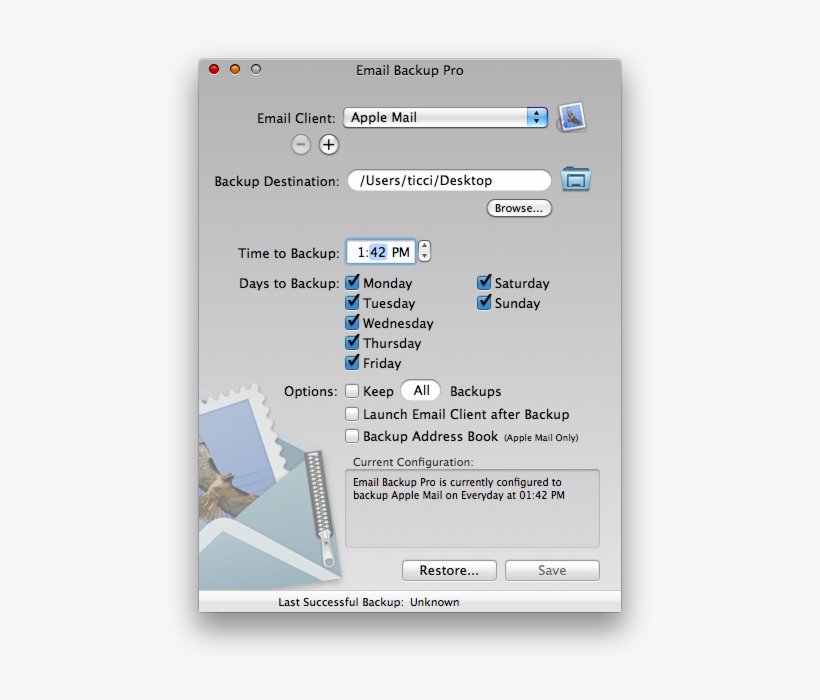Uncheck the Saturday checkbox
Image resolution: width=820 pixels, height=700 pixels.
[x=484, y=283]
